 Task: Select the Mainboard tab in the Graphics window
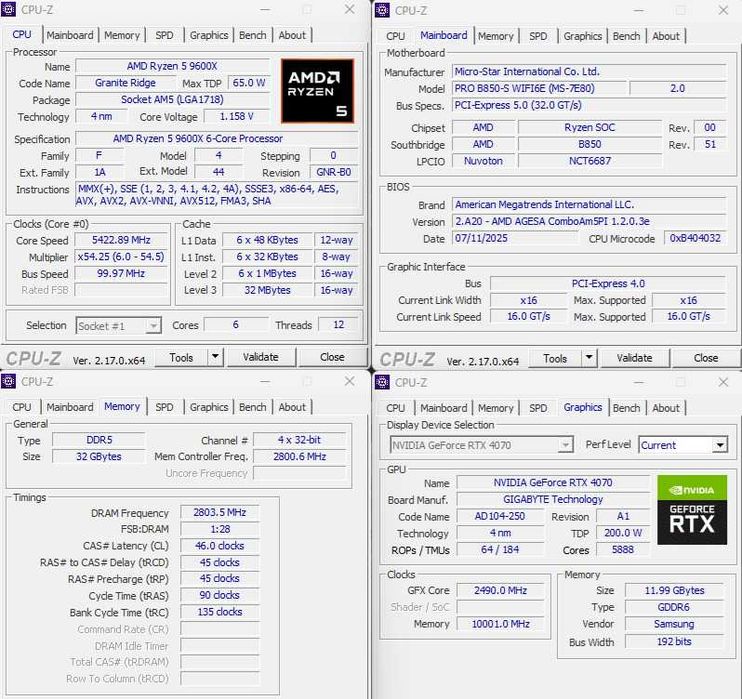(444, 408)
